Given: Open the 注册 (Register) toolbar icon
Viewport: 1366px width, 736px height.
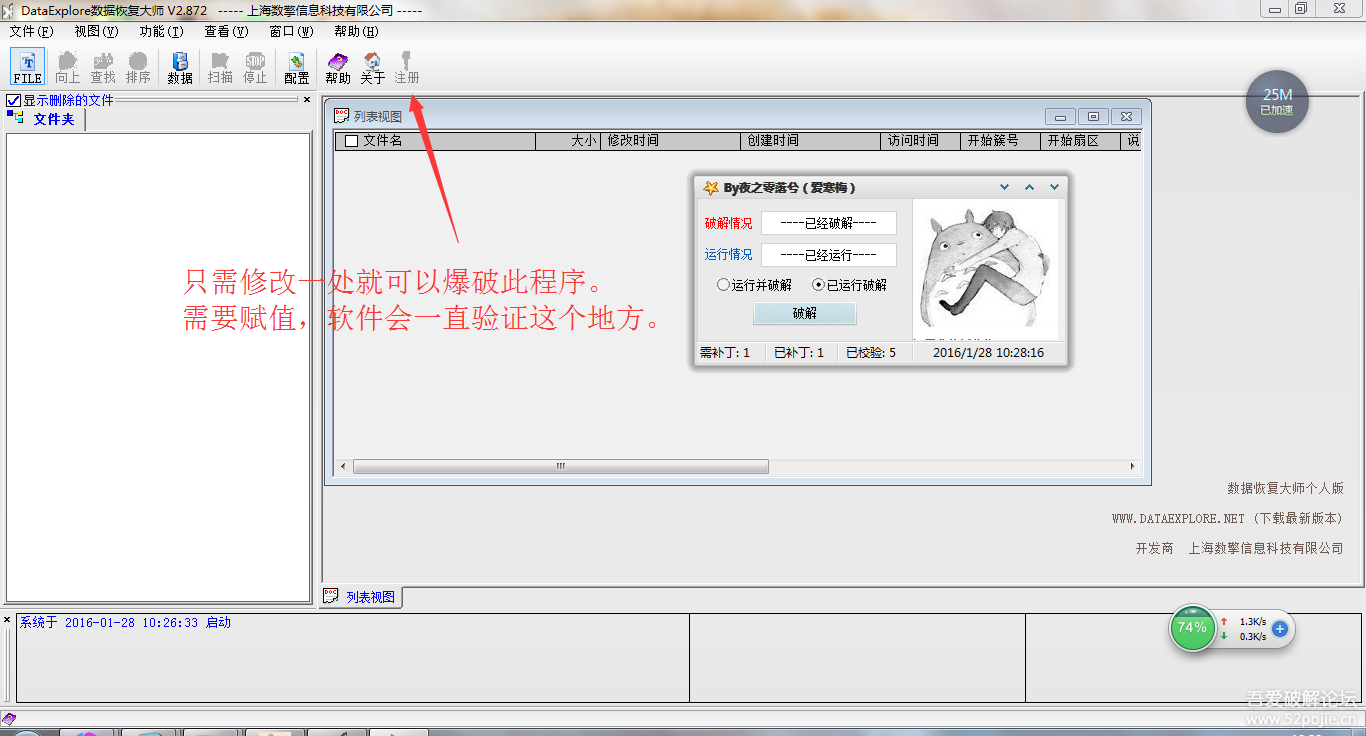Looking at the screenshot, I should tap(406, 66).
